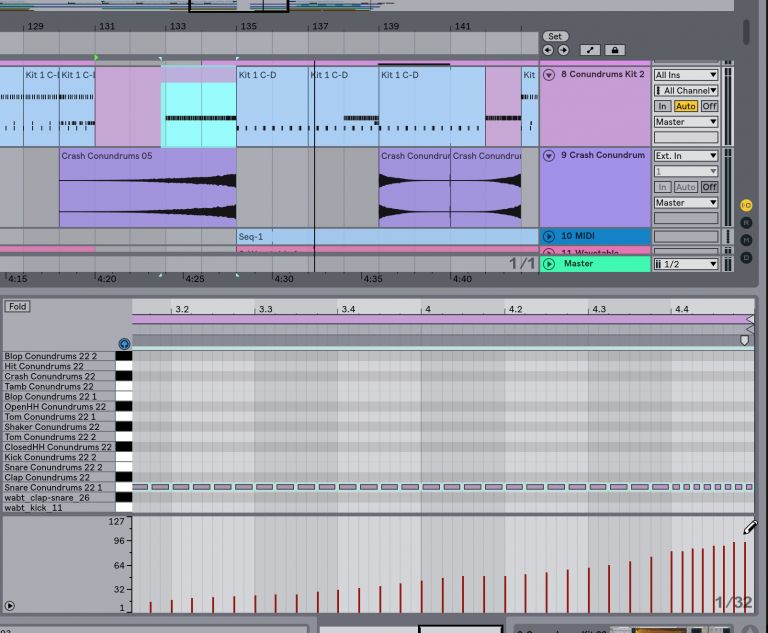The image size is (768, 633).
Task: Select Hit Conundrums 22 drum row
Action: (59, 366)
